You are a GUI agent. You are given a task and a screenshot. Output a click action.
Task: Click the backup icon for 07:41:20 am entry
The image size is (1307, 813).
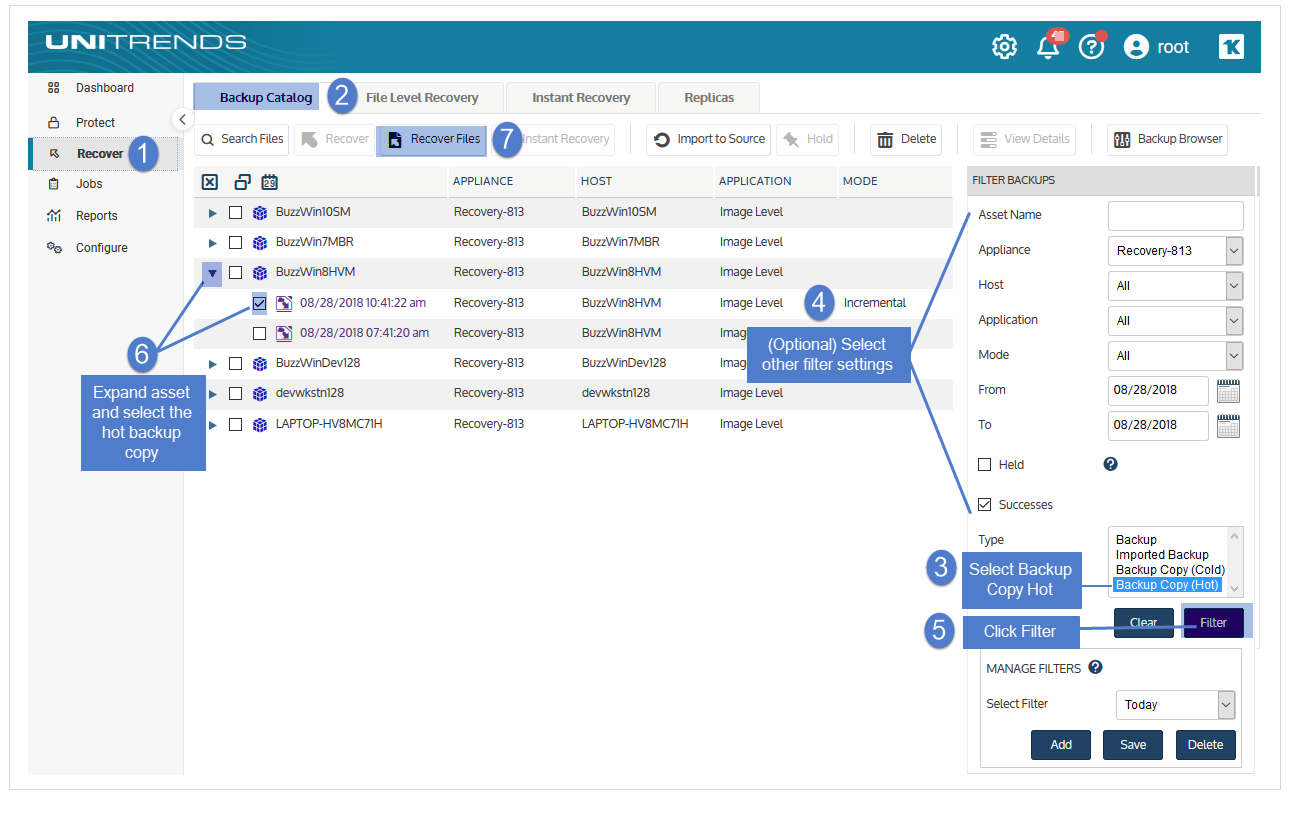tap(284, 333)
